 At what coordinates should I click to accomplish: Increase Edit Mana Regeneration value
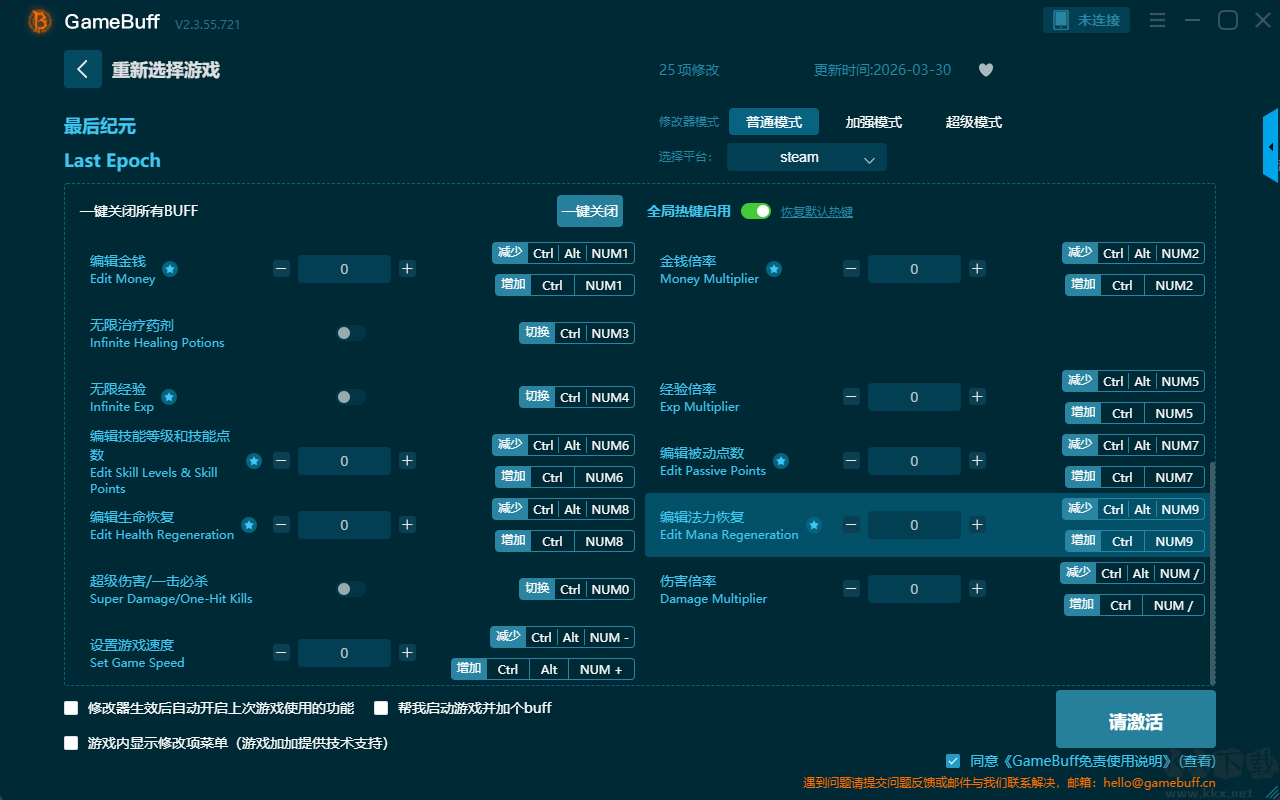coord(977,525)
